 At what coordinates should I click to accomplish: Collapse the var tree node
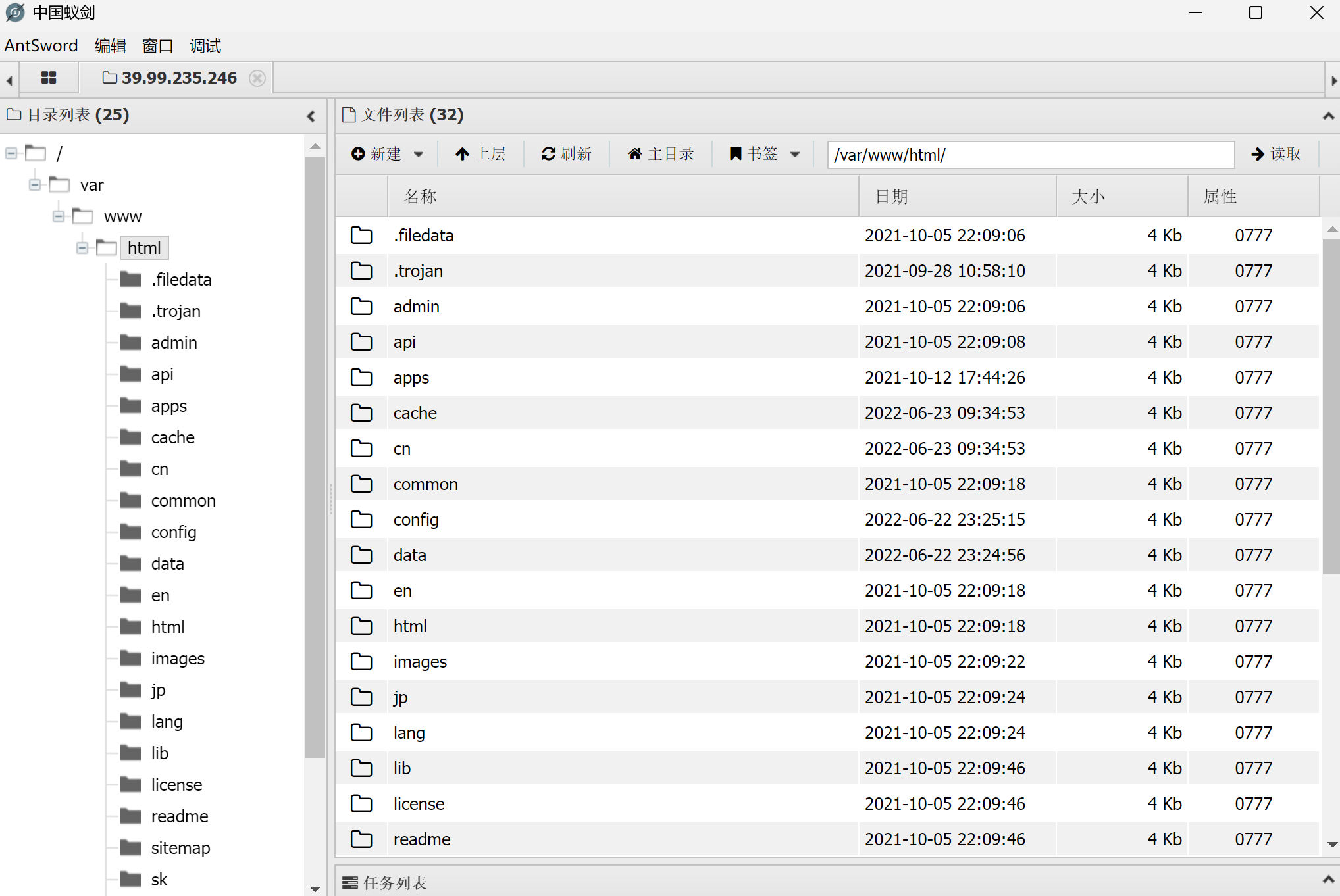click(x=35, y=185)
